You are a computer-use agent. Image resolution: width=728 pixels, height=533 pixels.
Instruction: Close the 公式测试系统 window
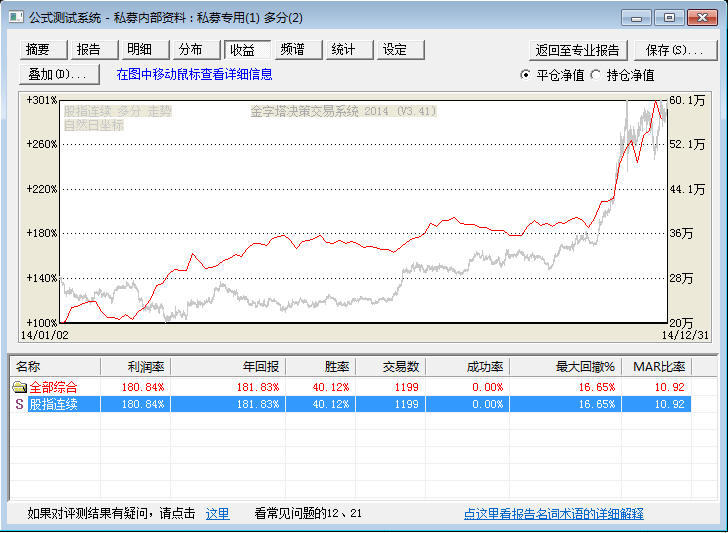pos(702,18)
